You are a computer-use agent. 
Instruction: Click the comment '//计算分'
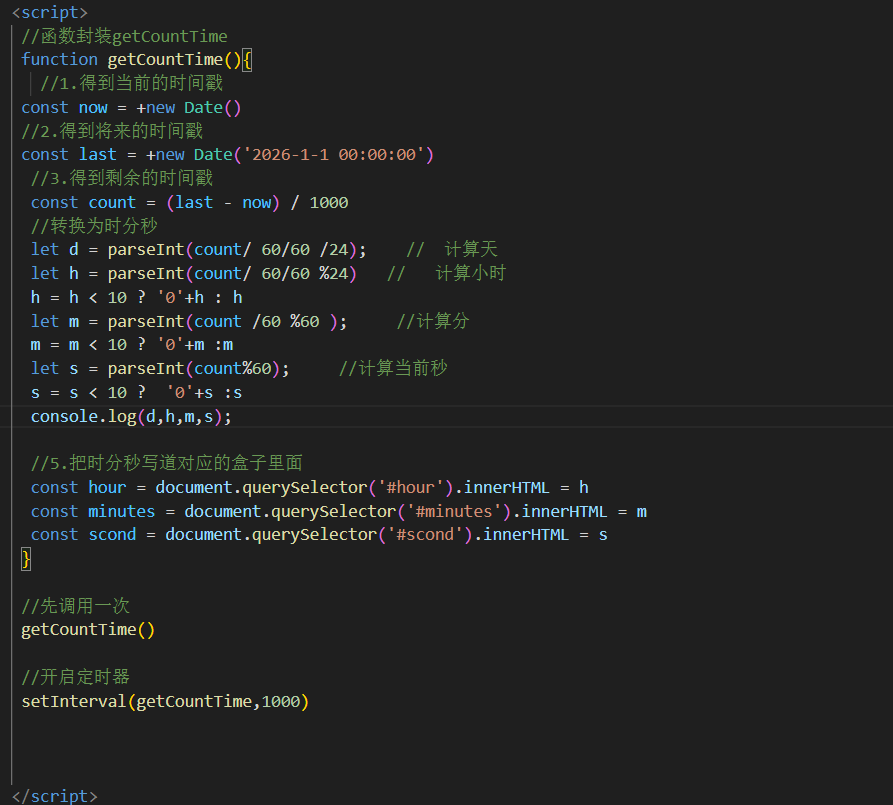tap(433, 321)
